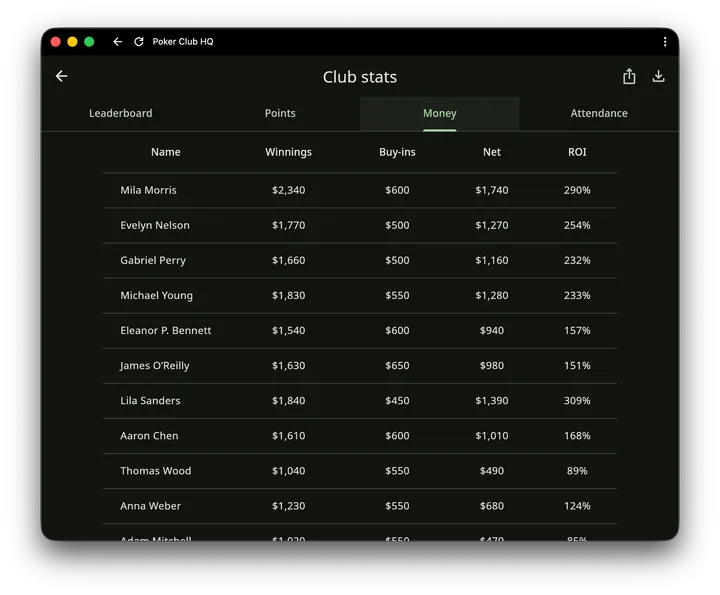View the Attendance tab
Viewport: 720px width, 595px height.
pos(599,113)
